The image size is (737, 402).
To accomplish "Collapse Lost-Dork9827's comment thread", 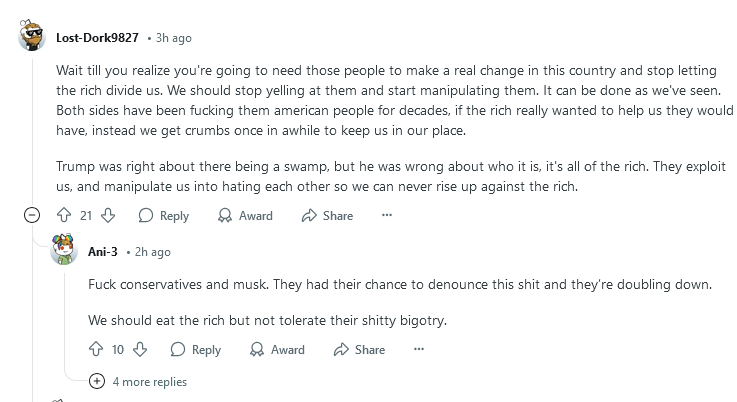I will coord(32,215).
